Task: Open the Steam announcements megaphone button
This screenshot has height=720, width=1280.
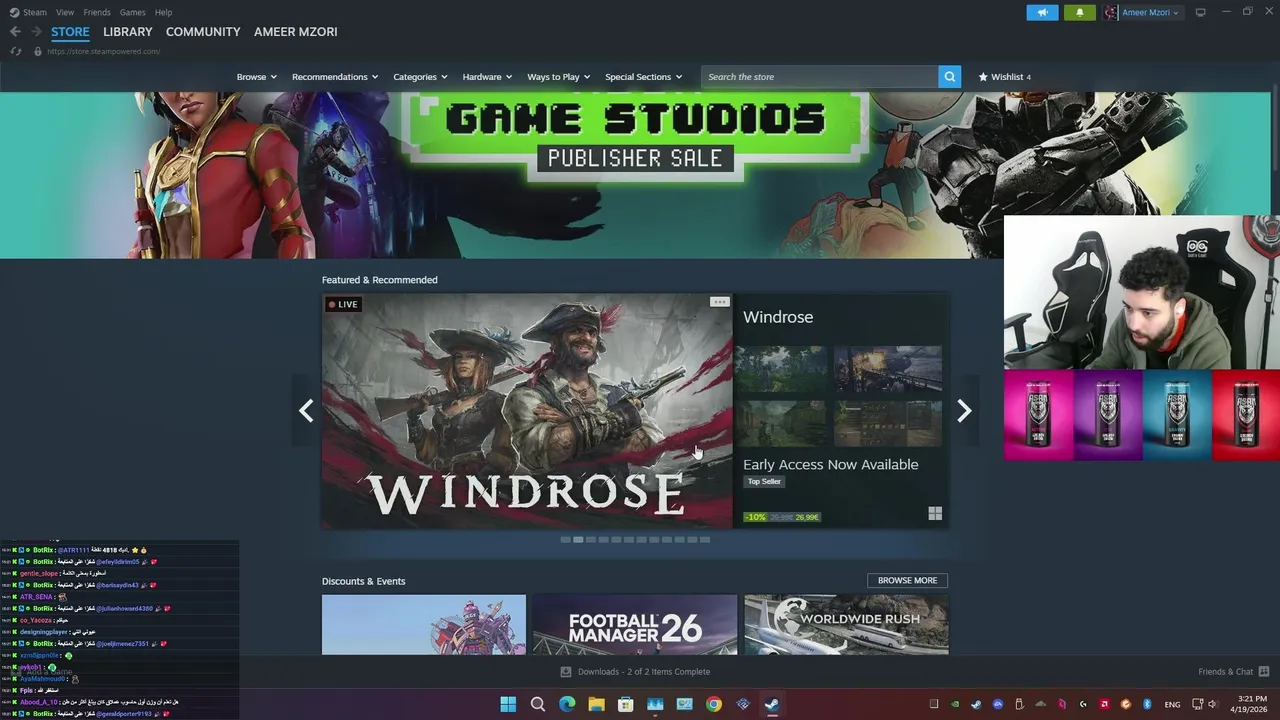Action: pyautogui.click(x=1042, y=12)
